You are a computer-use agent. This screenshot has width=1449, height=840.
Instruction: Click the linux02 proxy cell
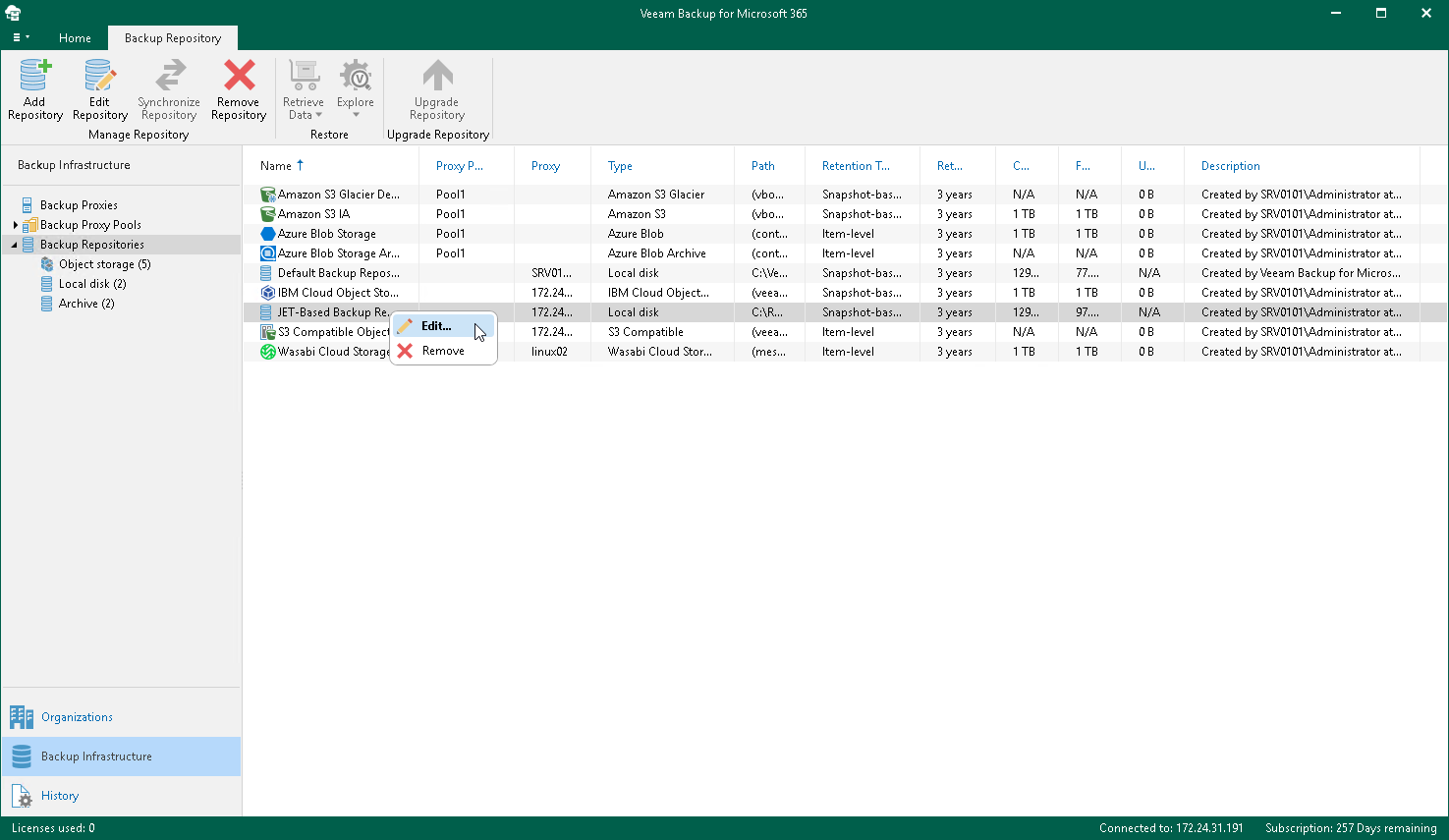[x=549, y=352]
